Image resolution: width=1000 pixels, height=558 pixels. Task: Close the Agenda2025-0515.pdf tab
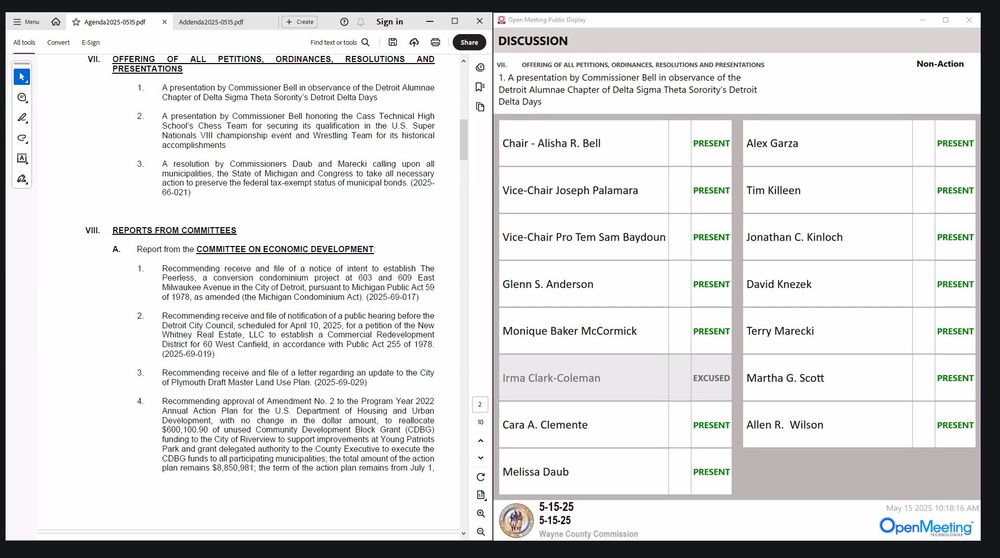click(164, 22)
